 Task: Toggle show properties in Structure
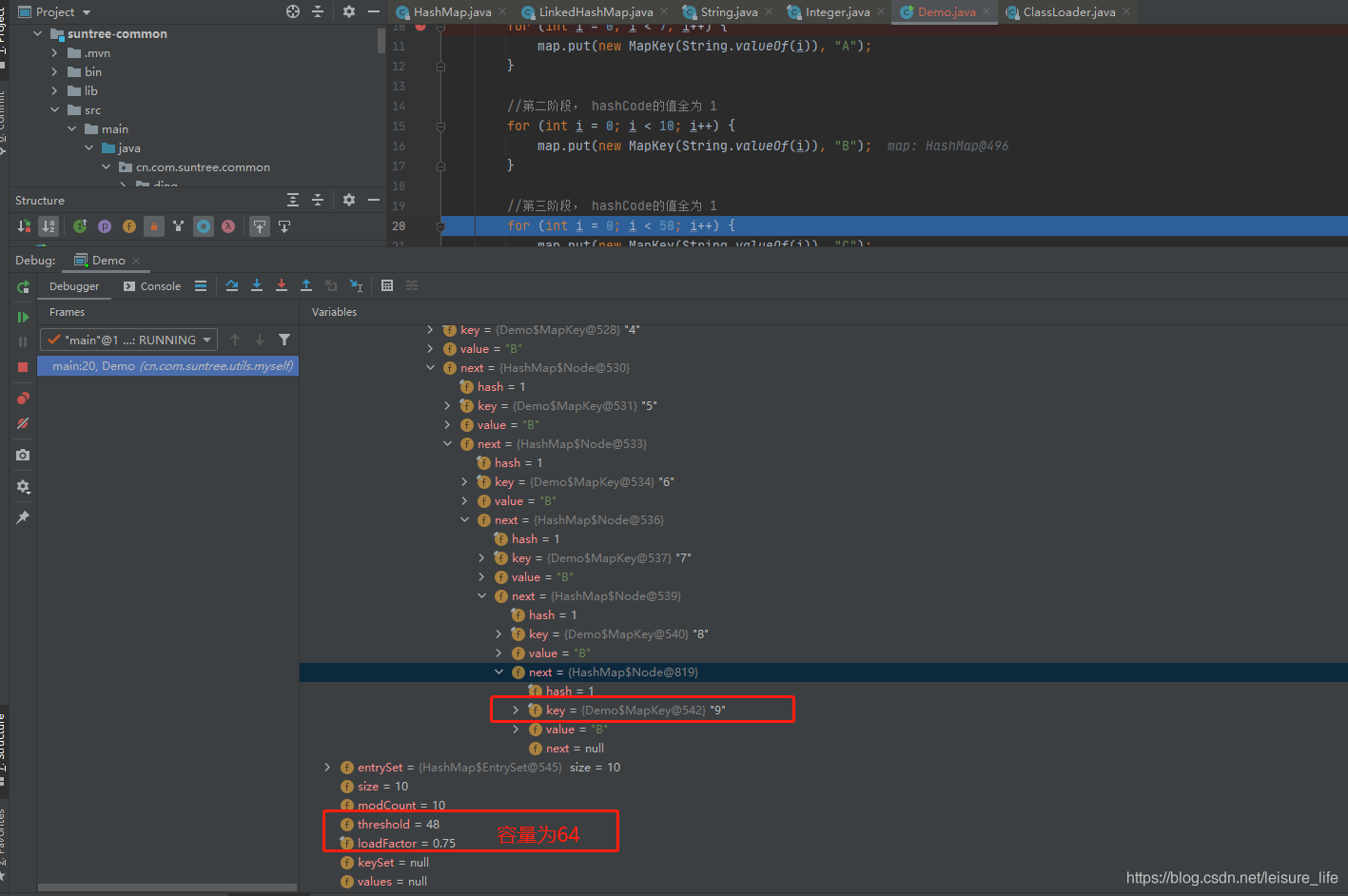pyautogui.click(x=105, y=226)
